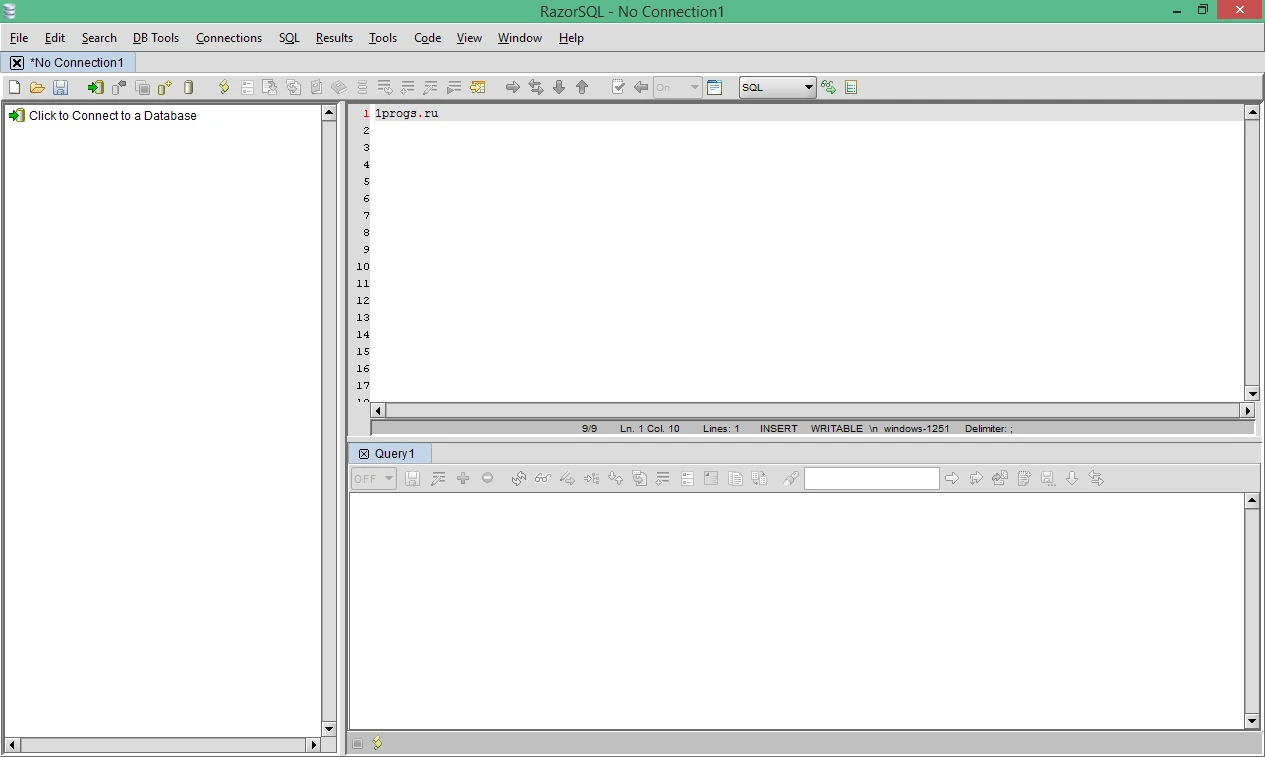Open the OFF dropdown in results toolbar
Image resolution: width=1265 pixels, height=757 pixels.
374,478
